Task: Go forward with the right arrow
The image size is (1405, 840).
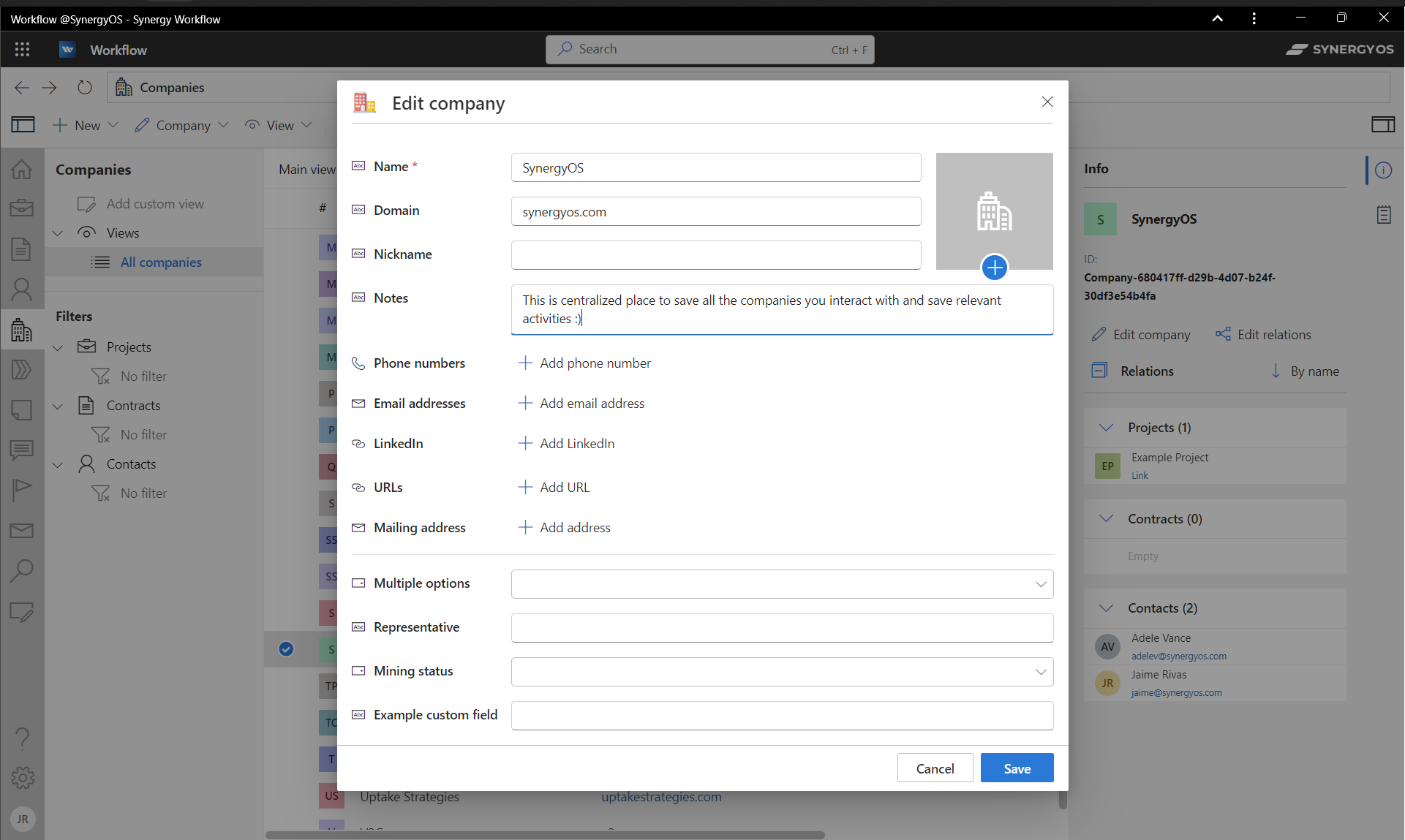Action: coord(49,88)
